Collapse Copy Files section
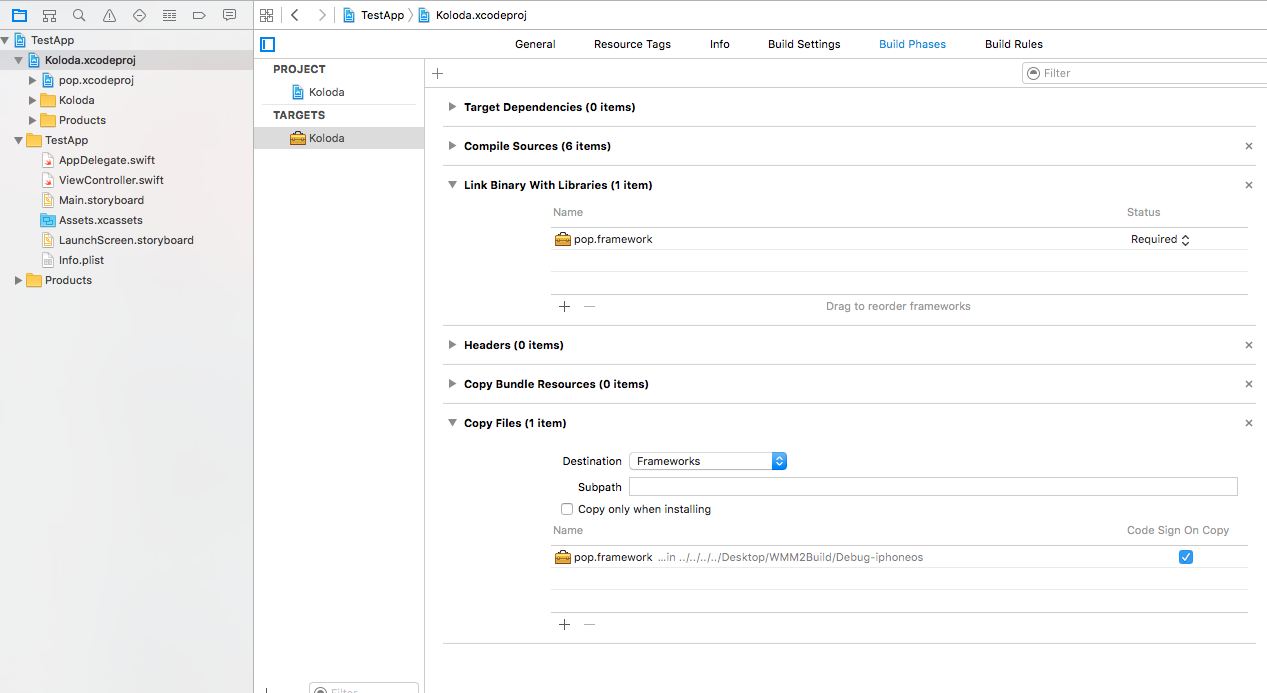The height and width of the screenshot is (693, 1267). point(452,423)
